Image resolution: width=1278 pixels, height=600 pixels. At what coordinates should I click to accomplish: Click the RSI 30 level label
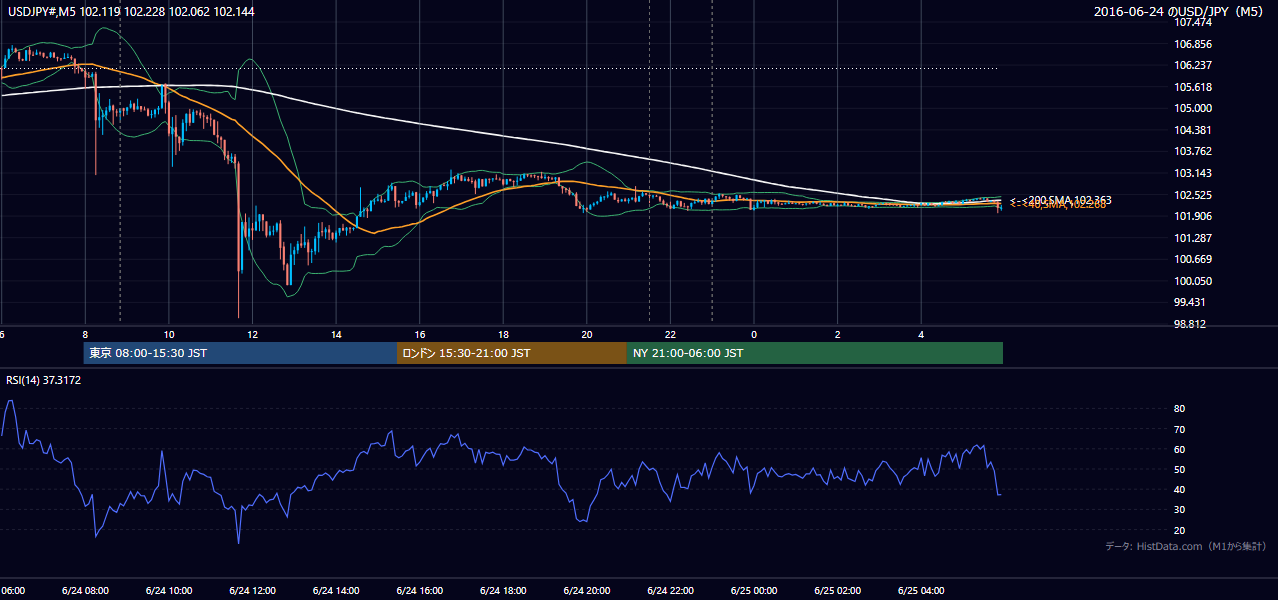(1179, 510)
